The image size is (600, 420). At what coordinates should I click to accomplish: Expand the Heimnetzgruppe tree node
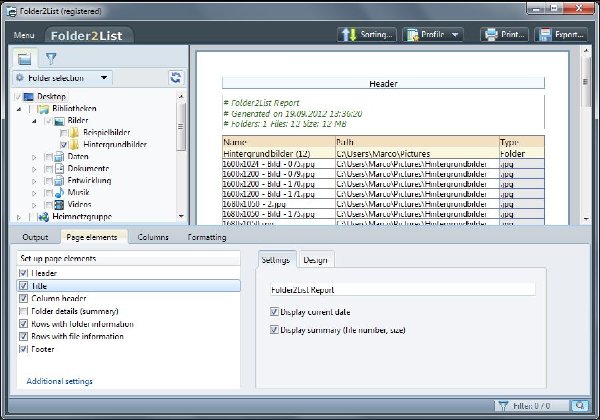click(19, 217)
